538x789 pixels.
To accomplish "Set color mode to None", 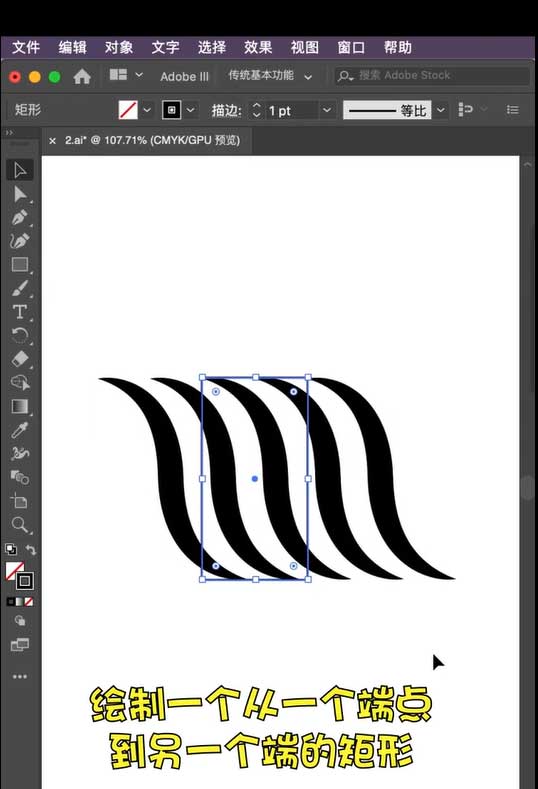I will click(29, 601).
